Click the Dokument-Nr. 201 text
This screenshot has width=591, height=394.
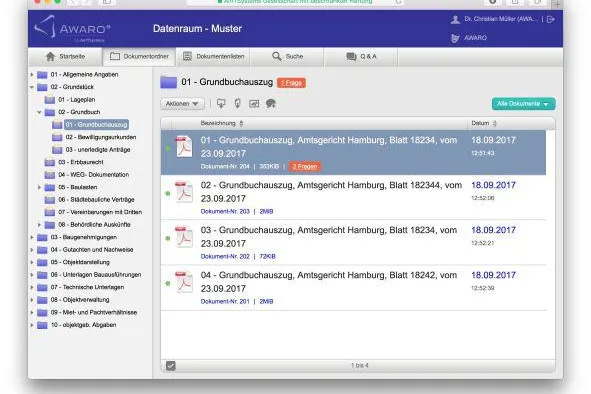pyautogui.click(x=225, y=302)
